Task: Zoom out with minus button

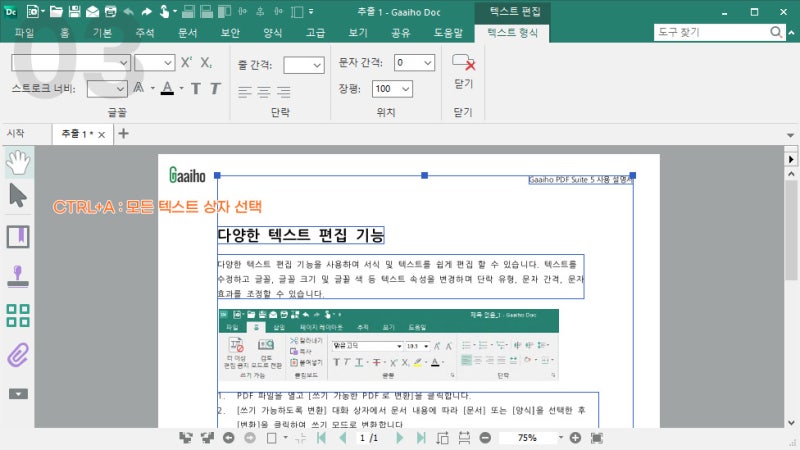Action: (x=485, y=438)
